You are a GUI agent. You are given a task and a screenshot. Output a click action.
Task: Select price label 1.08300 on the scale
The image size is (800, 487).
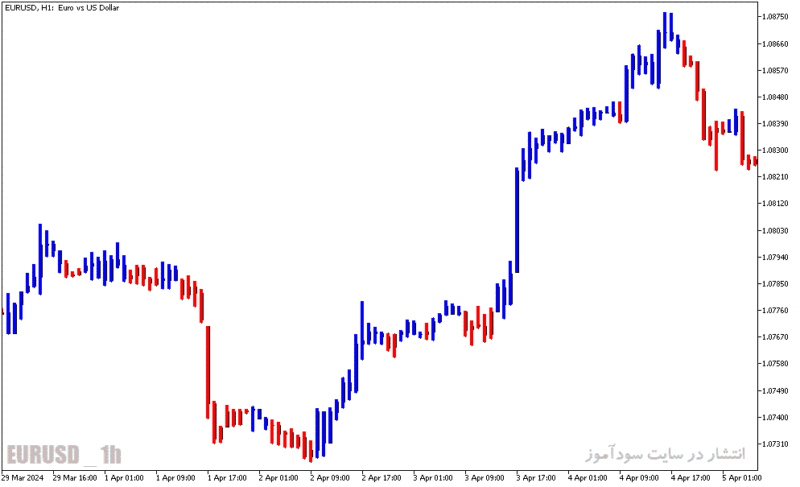[x=775, y=150]
